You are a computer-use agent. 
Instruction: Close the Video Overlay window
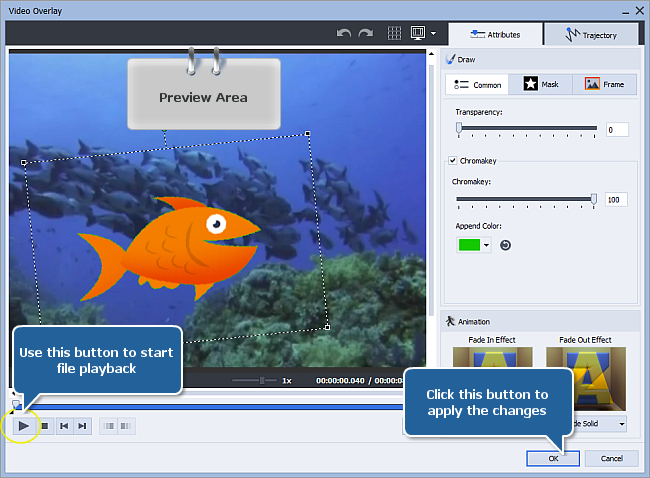640,11
